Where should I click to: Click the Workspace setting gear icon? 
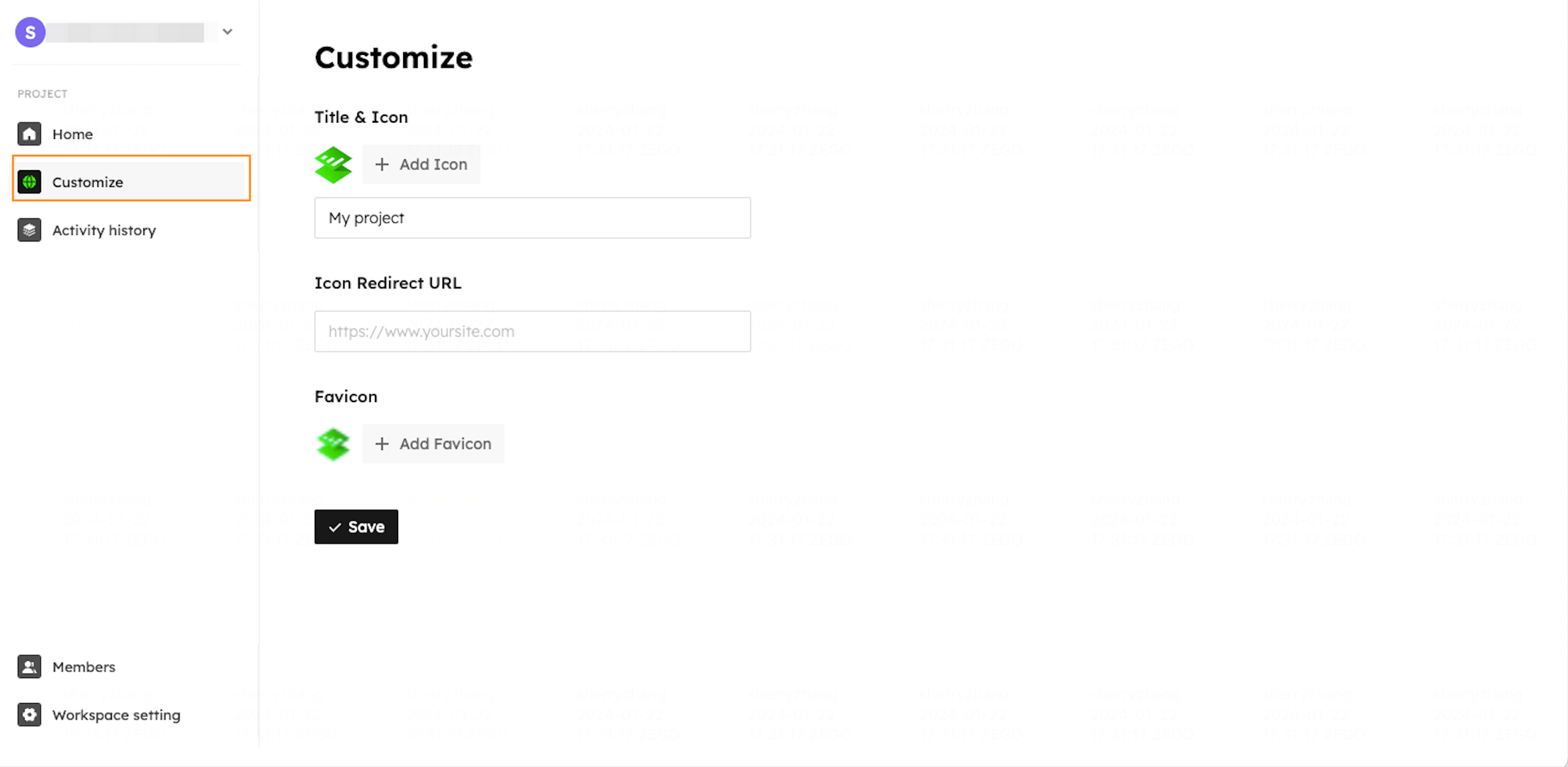[x=29, y=714]
